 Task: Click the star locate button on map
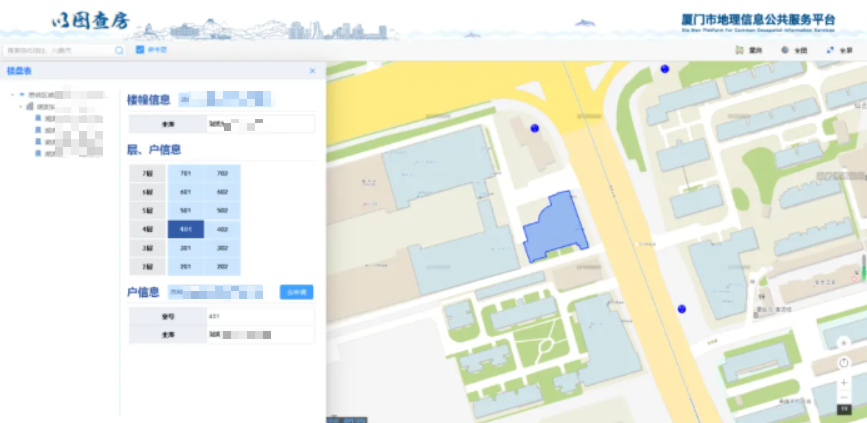[x=844, y=341]
